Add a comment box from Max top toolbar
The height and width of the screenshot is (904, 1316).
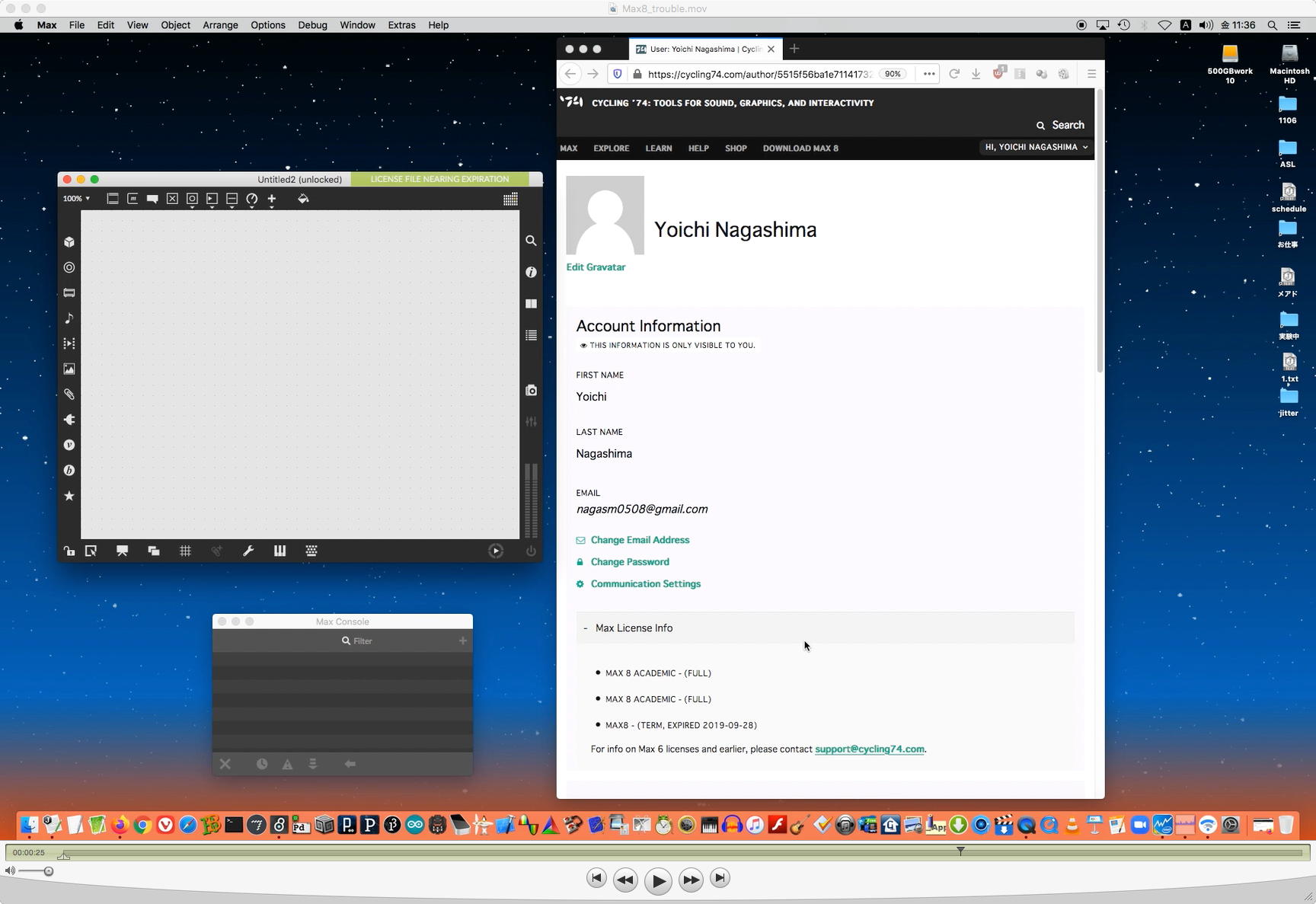(152, 199)
